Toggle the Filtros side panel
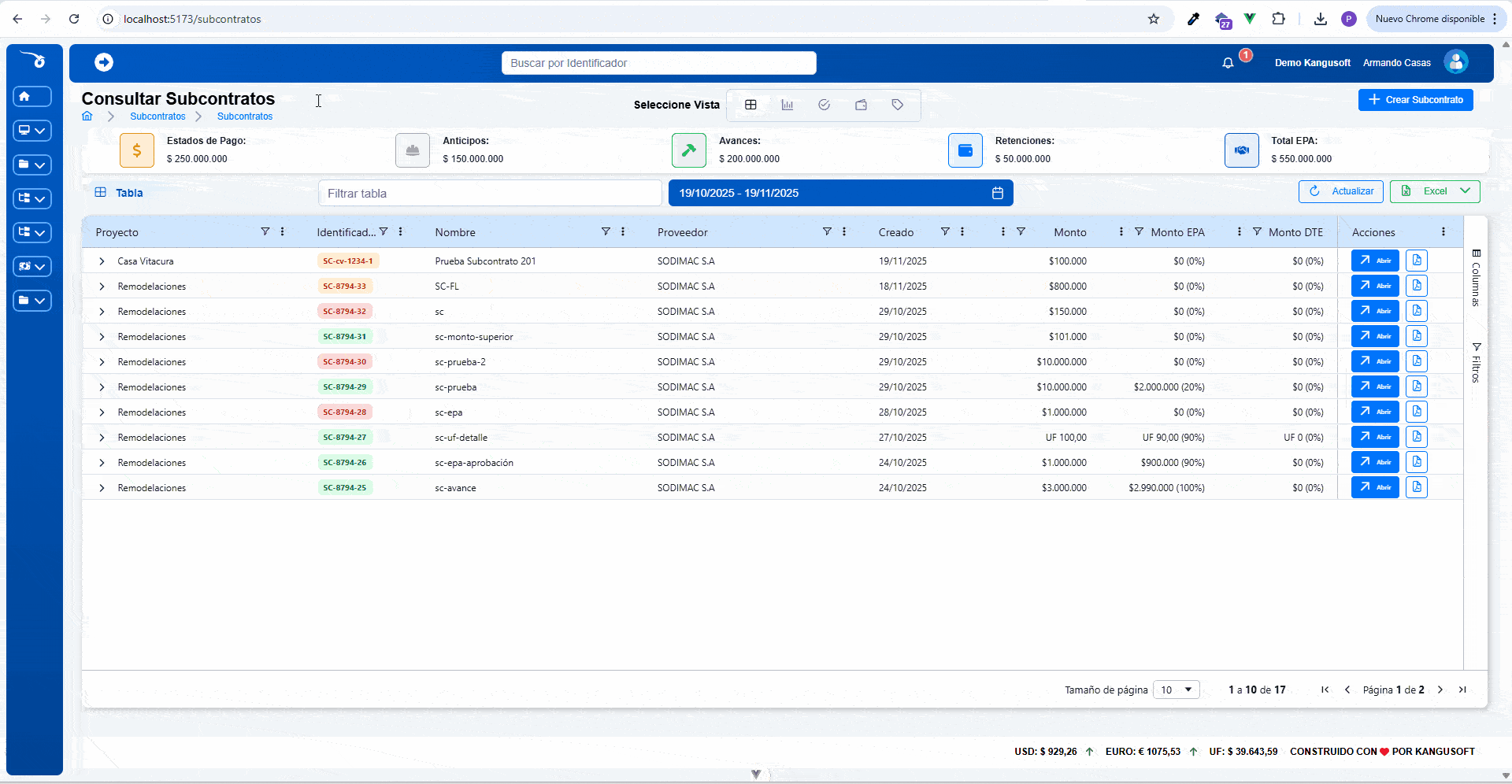 1477,363
